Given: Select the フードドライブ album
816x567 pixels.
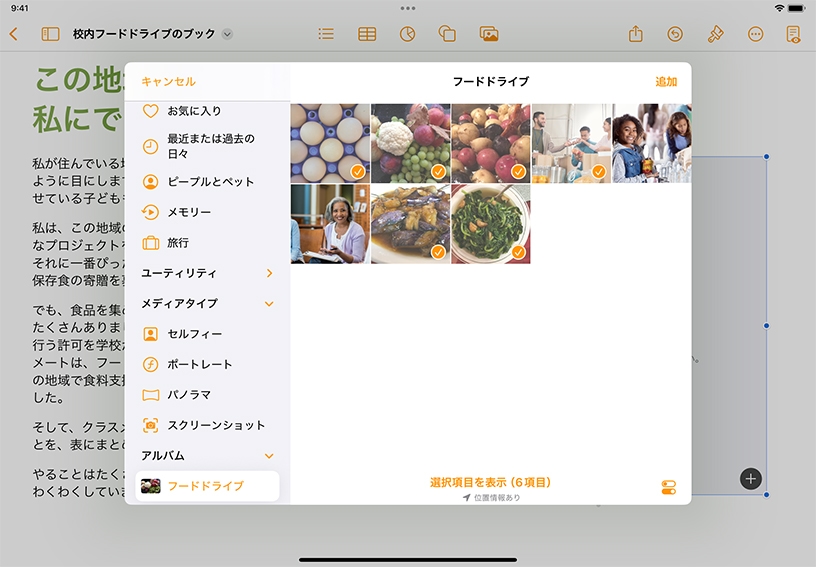Looking at the screenshot, I should pyautogui.click(x=207, y=486).
